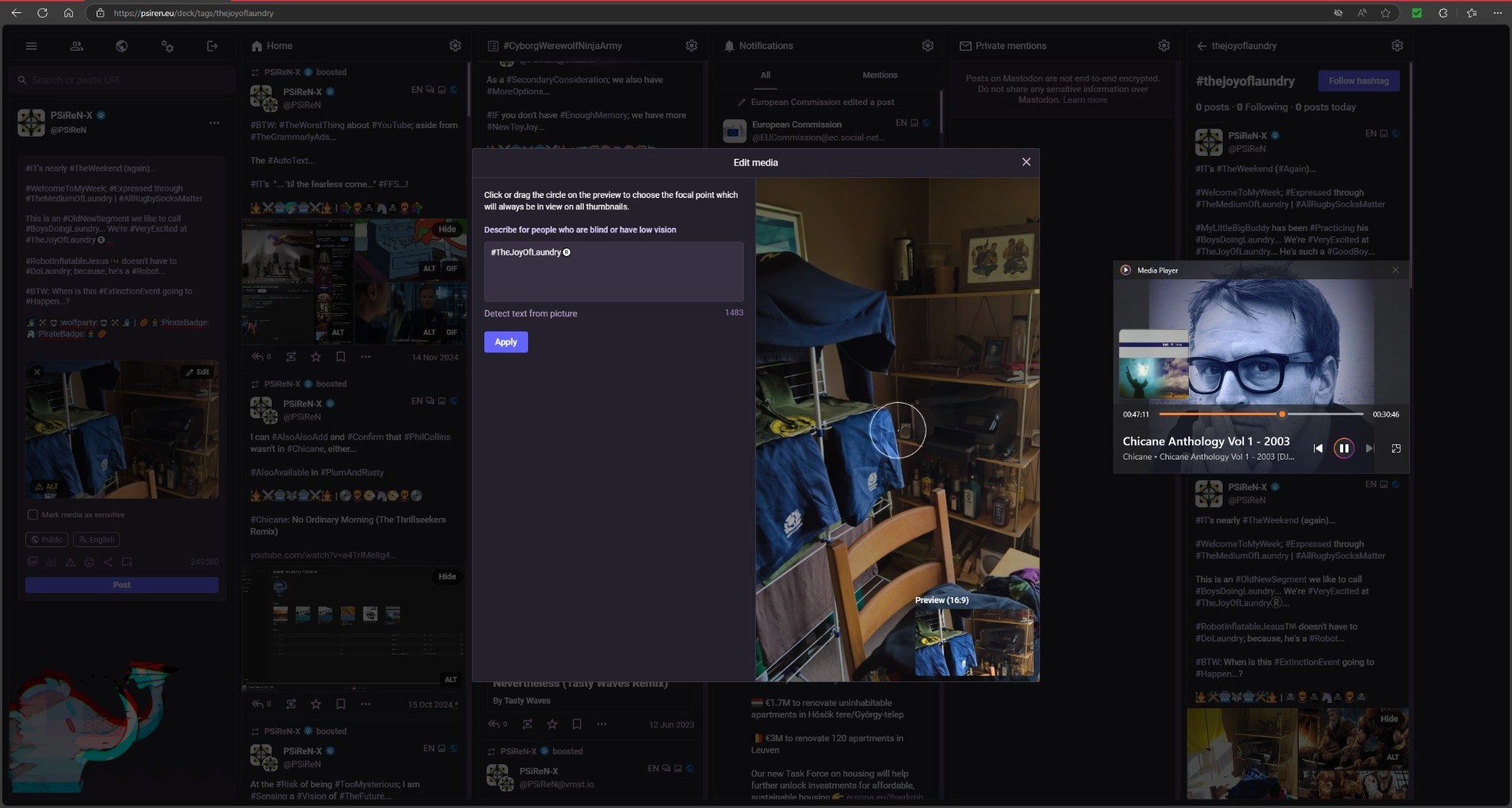Remove the attached image with the X icon

click(37, 372)
